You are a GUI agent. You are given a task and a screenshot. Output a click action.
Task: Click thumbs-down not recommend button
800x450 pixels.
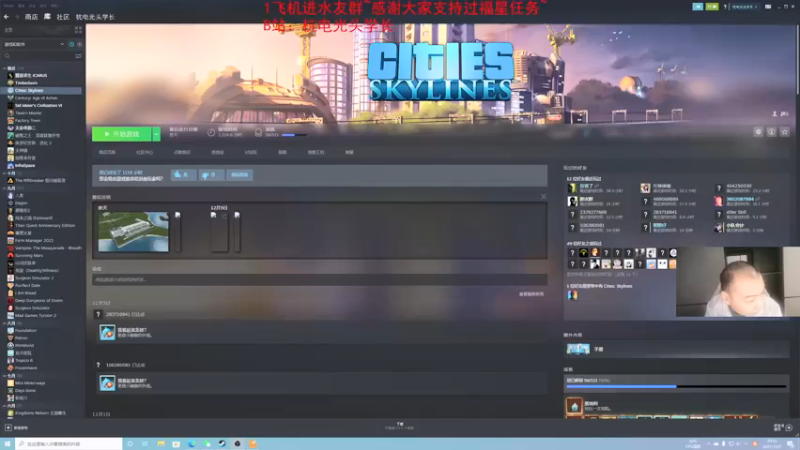pyautogui.click(x=210, y=175)
